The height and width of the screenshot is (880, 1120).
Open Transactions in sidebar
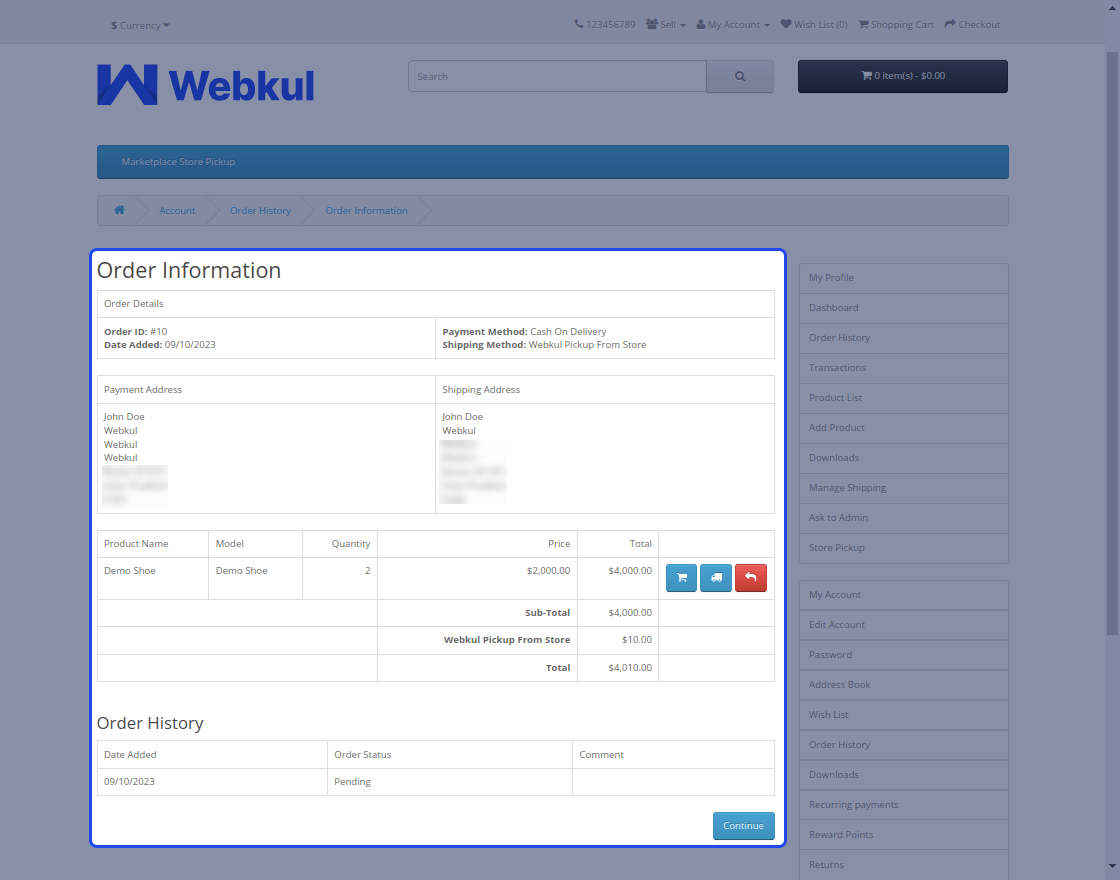click(904, 368)
